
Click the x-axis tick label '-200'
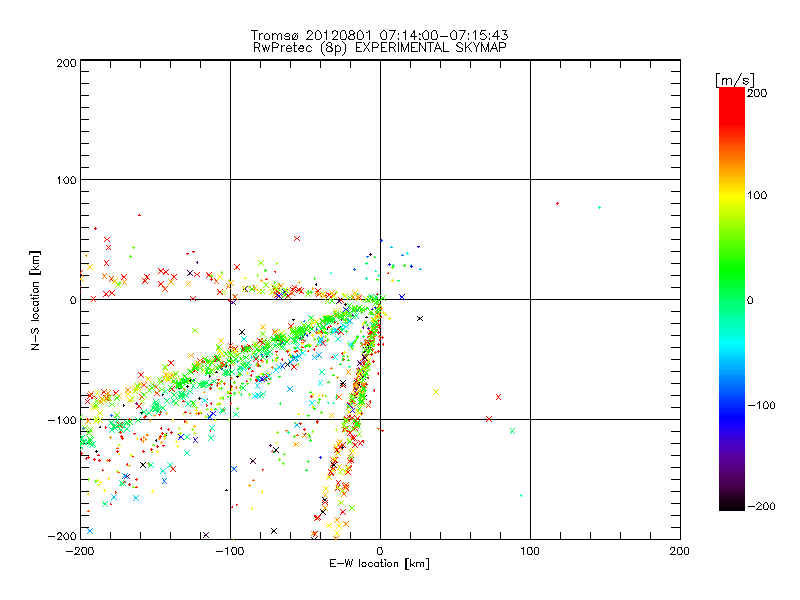[x=80, y=551]
